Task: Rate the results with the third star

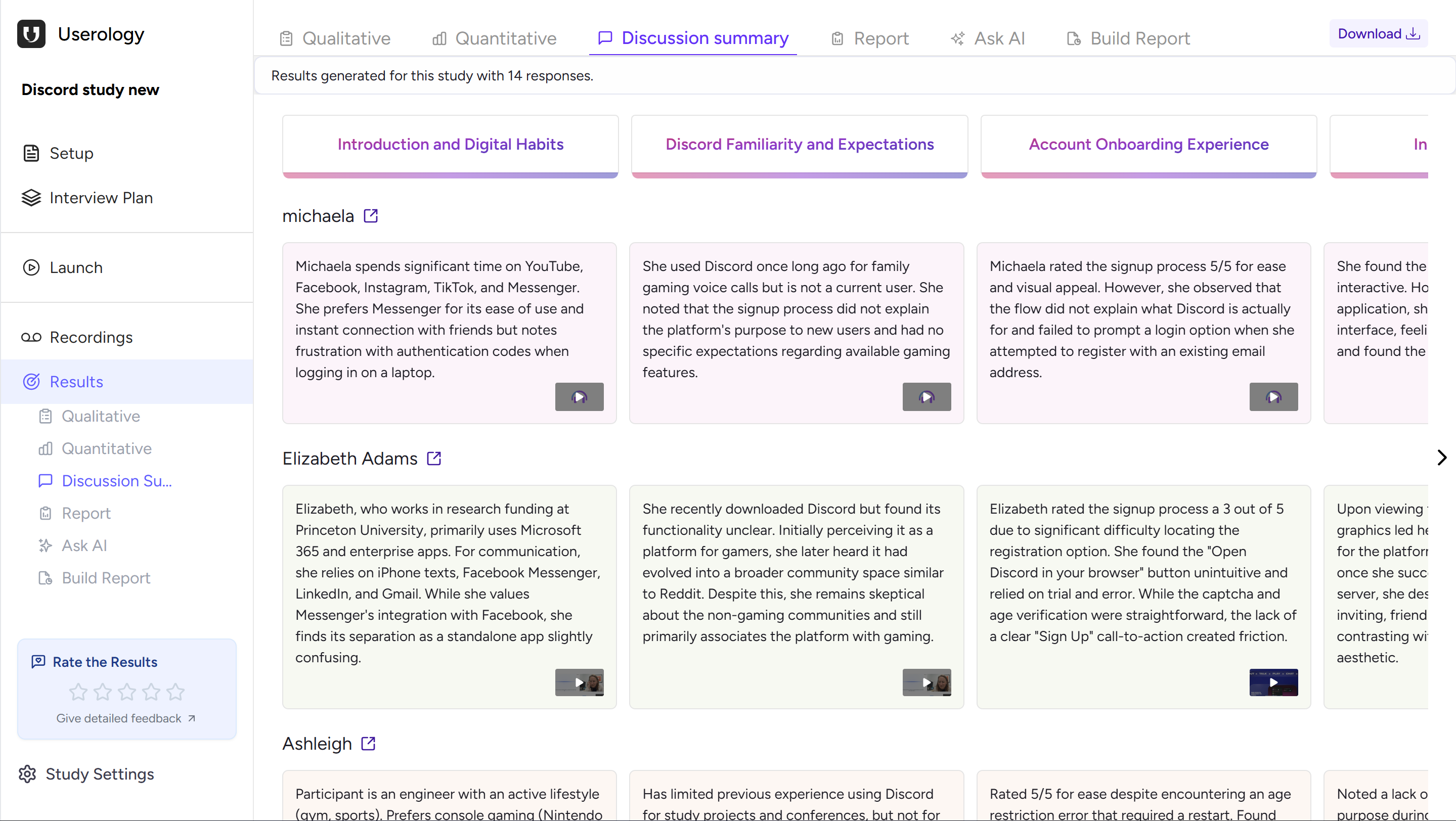Action: pyautogui.click(x=126, y=692)
